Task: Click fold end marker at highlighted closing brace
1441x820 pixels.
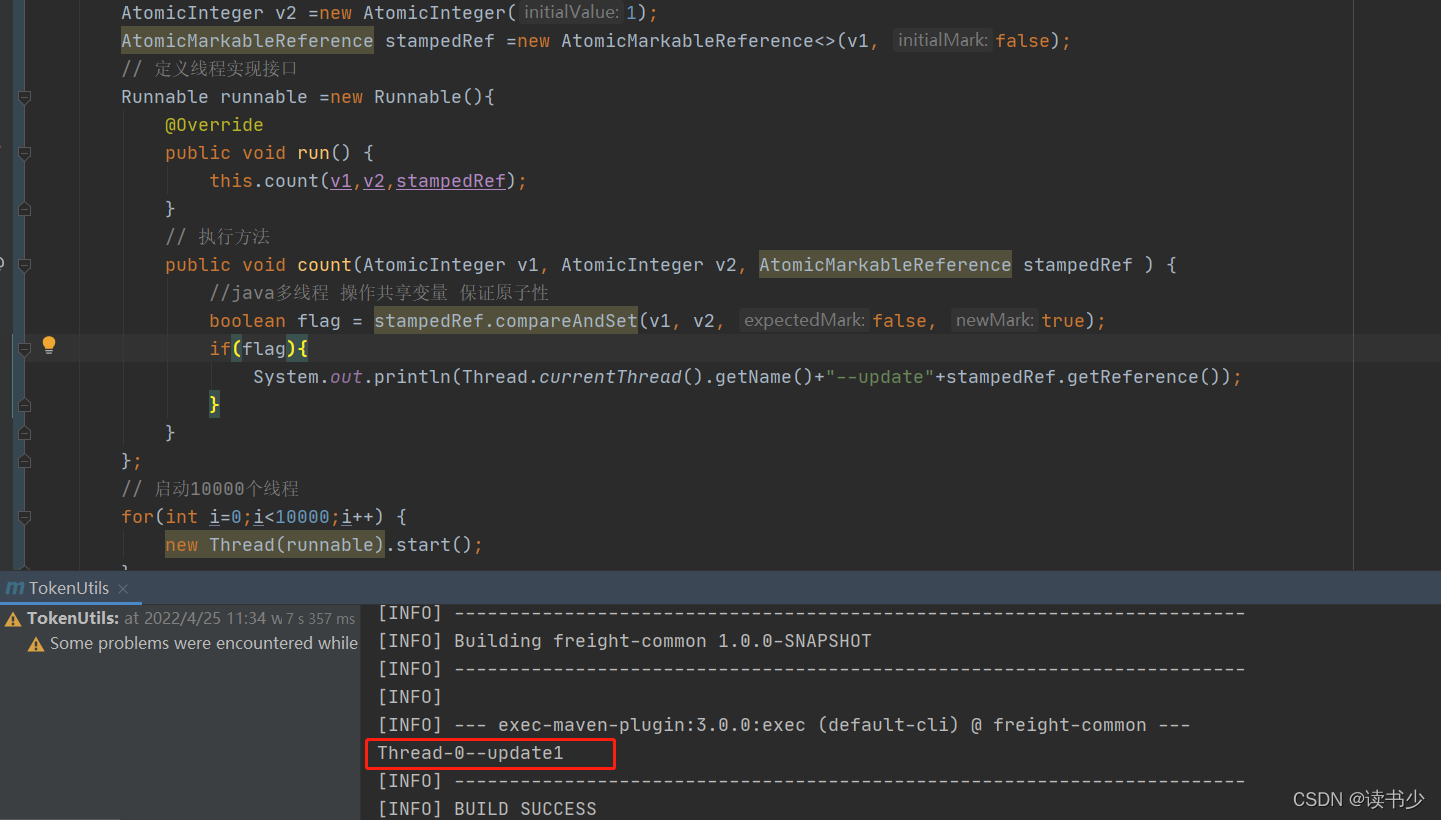Action: tap(24, 405)
